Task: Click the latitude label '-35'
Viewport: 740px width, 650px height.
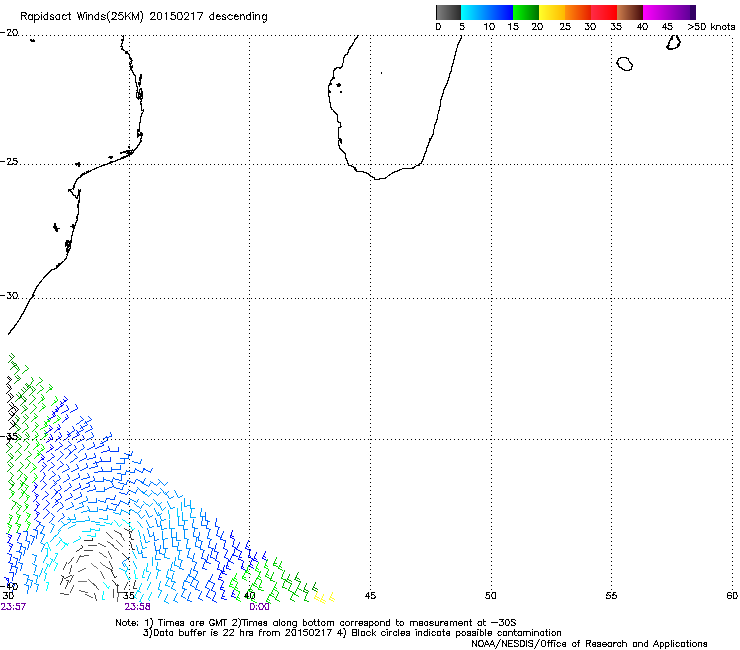Action: click(9, 437)
